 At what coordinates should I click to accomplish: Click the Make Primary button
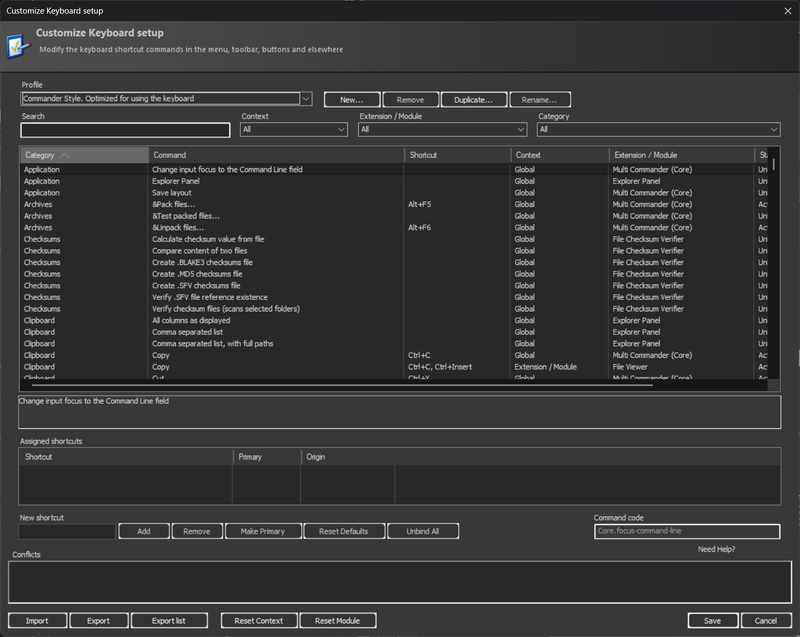(x=263, y=531)
